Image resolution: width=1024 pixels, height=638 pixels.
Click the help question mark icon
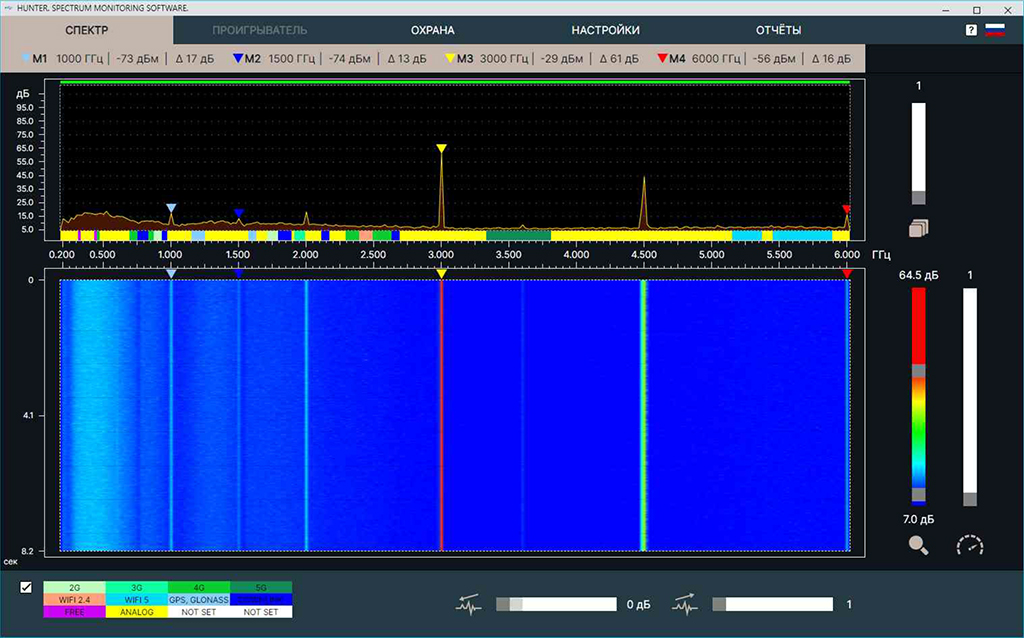pyautogui.click(x=971, y=30)
